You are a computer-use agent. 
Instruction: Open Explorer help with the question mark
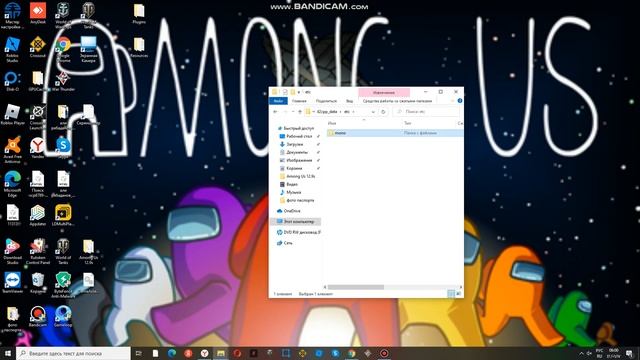tap(460, 100)
